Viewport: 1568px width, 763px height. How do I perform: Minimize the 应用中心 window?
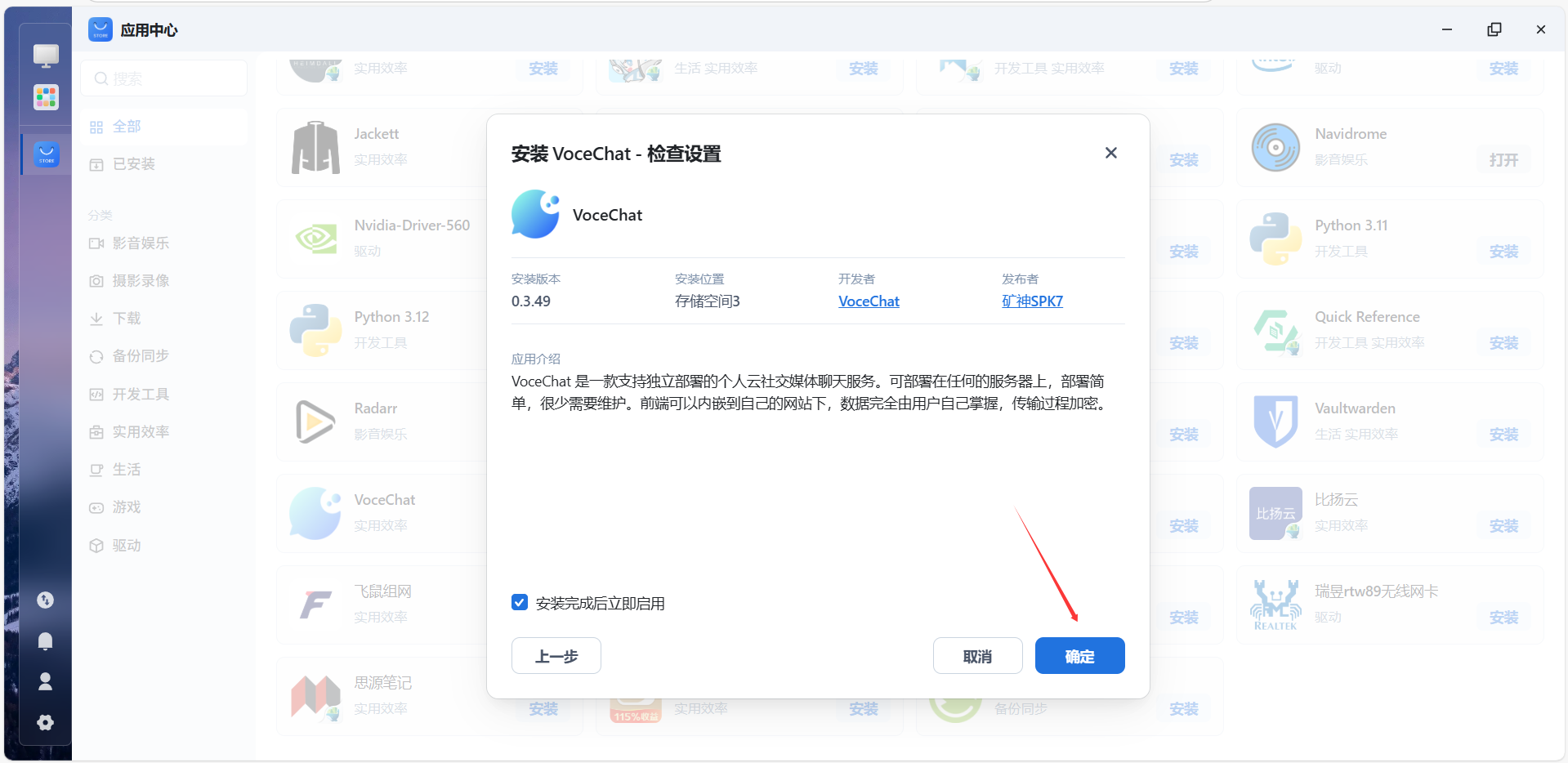[1447, 29]
